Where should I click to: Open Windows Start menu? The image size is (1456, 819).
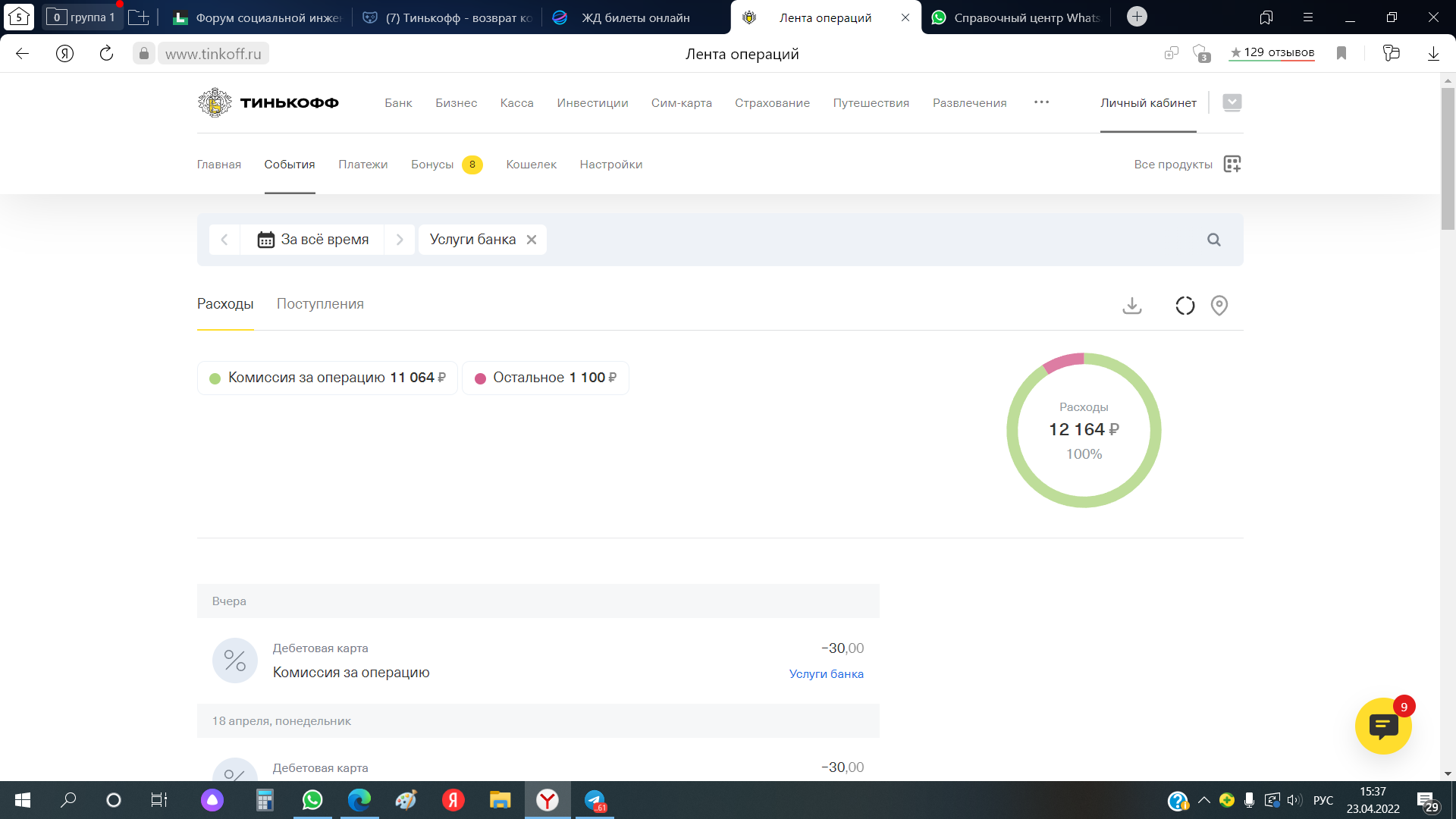[x=23, y=800]
